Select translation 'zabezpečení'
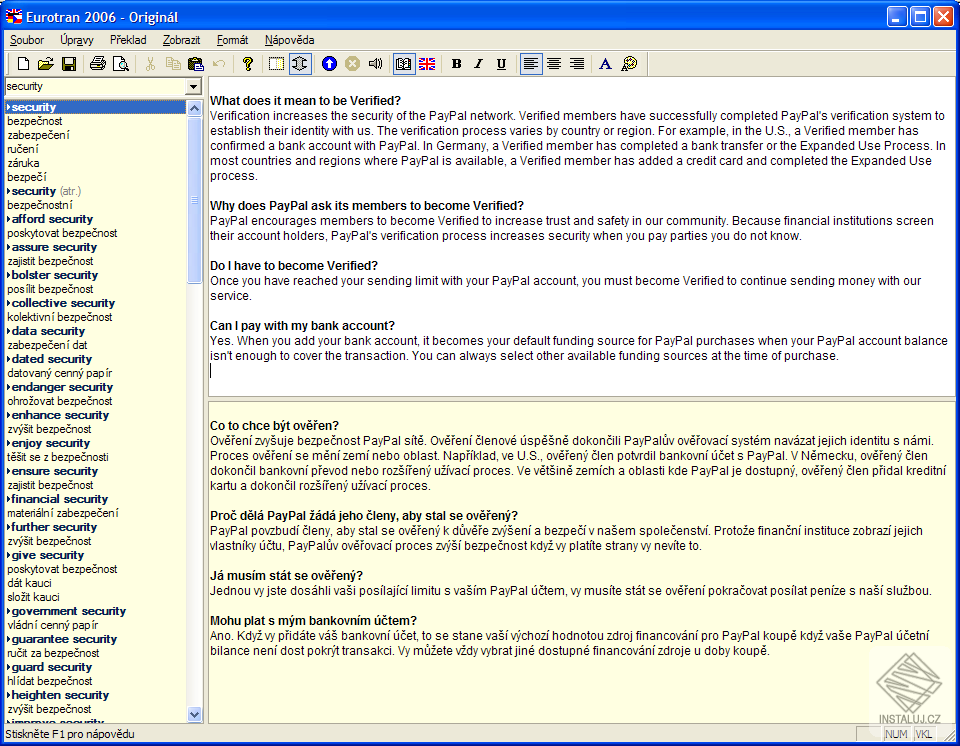 pyautogui.click(x=38, y=135)
